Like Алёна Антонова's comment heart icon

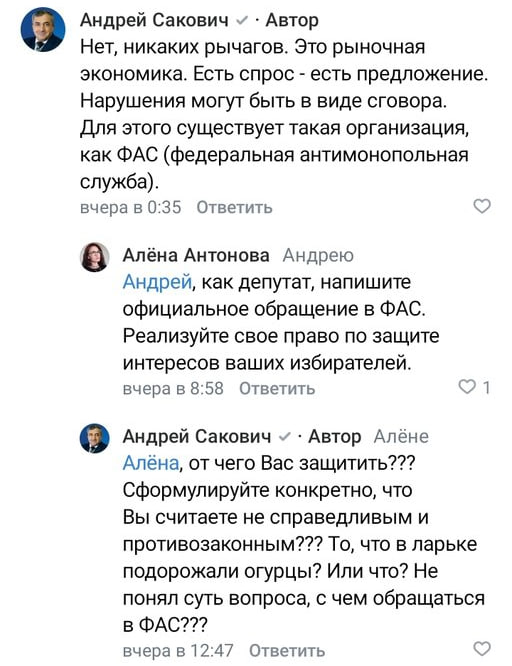[x=467, y=387]
